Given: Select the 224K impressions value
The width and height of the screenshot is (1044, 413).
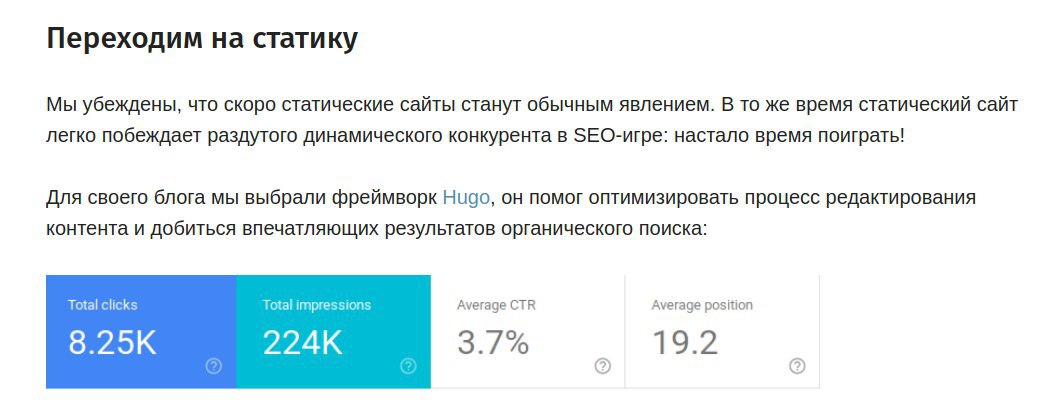Looking at the screenshot, I should [x=303, y=343].
